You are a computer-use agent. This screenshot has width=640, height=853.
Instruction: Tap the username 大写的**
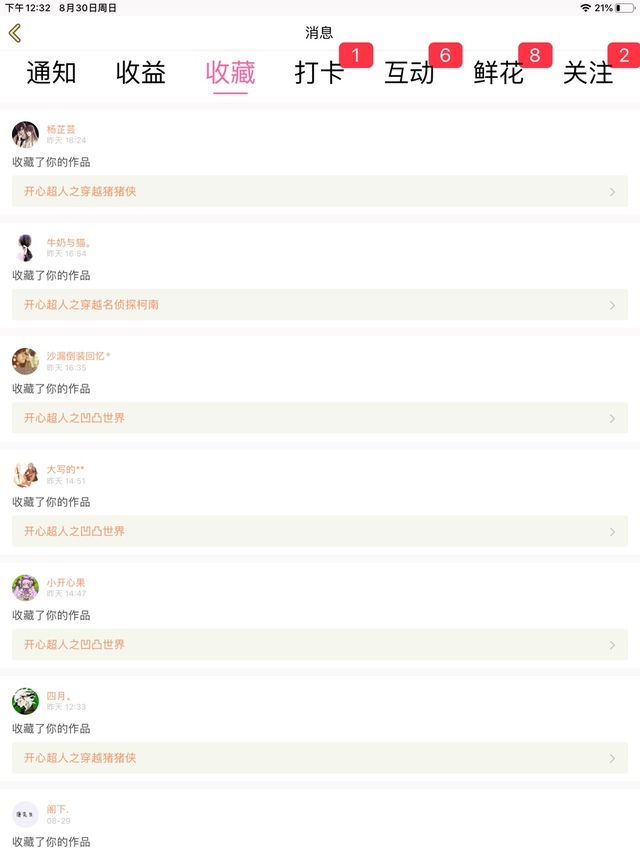(65, 469)
